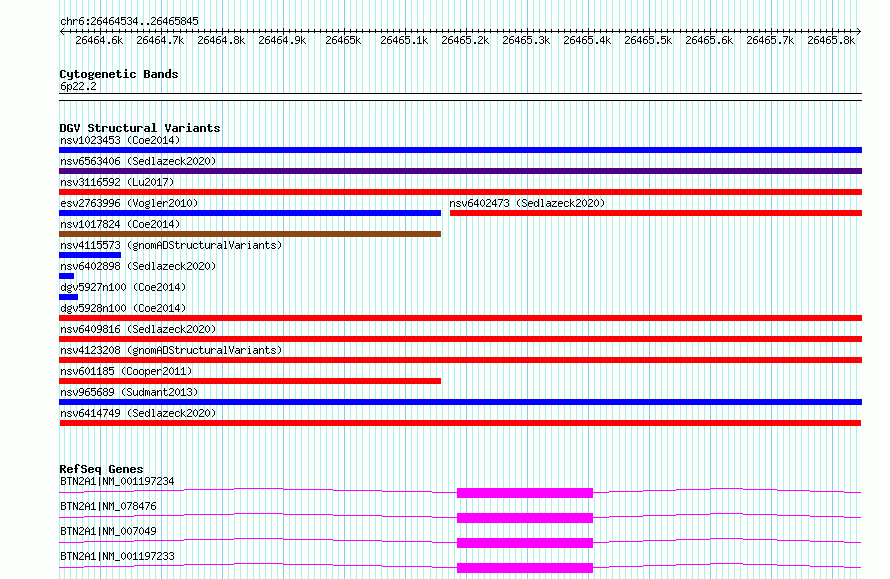Viewport: 890px width, 579px height.
Task: Click the short blue bar for nsv4115573
Action: pyautogui.click(x=90, y=255)
